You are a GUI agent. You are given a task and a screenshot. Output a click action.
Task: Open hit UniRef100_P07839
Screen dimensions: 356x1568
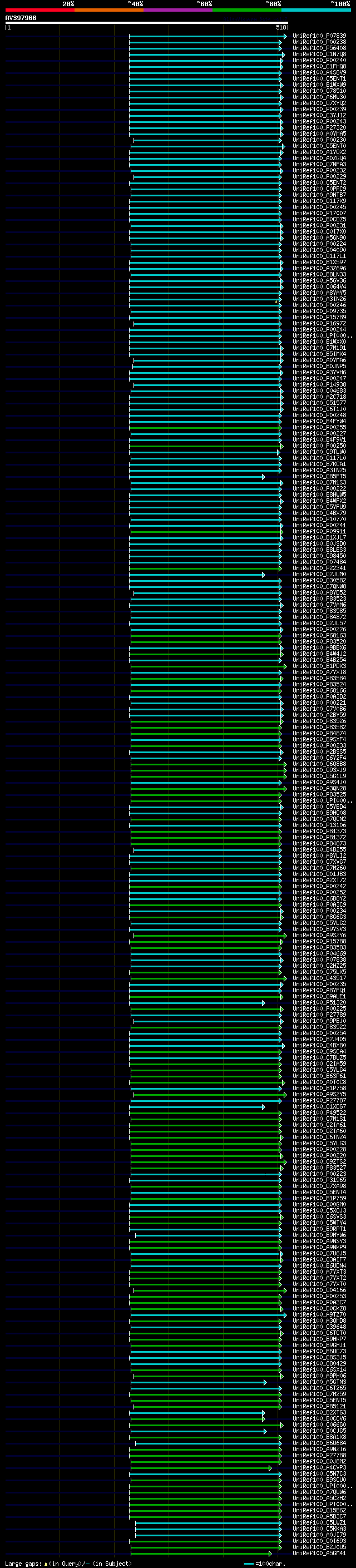click(x=319, y=36)
